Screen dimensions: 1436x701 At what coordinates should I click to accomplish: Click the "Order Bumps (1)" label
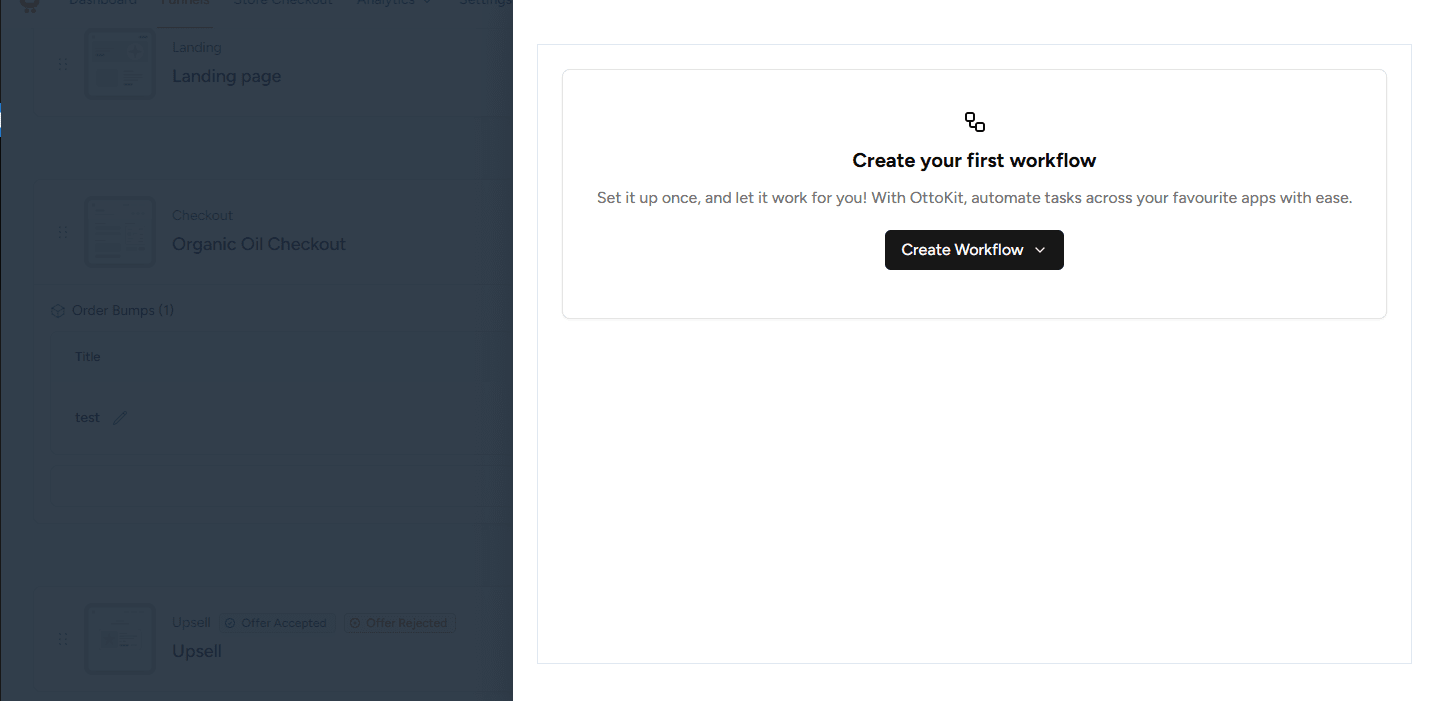tap(123, 311)
